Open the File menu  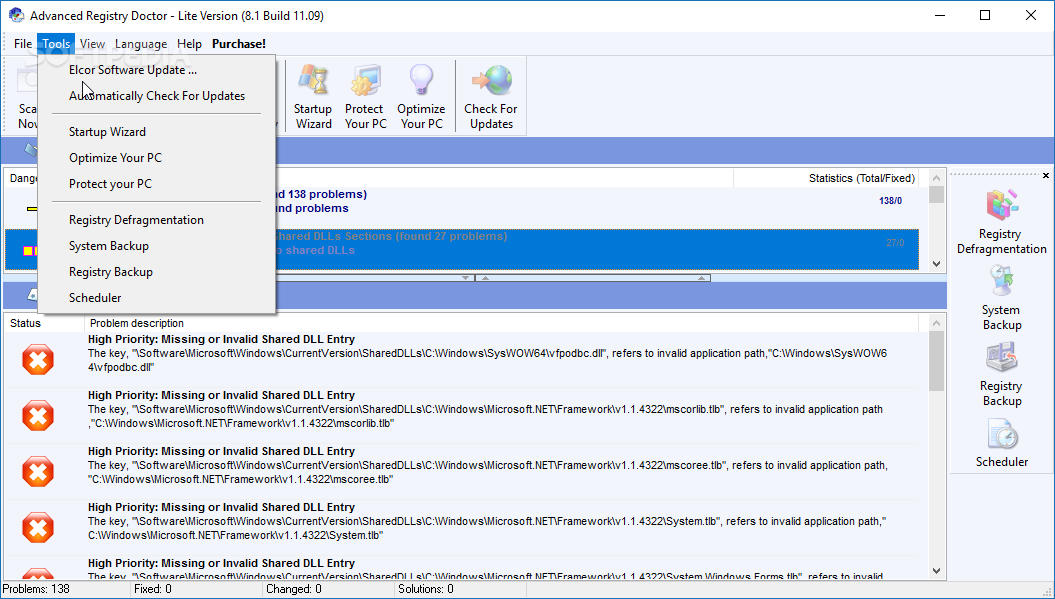(x=23, y=44)
